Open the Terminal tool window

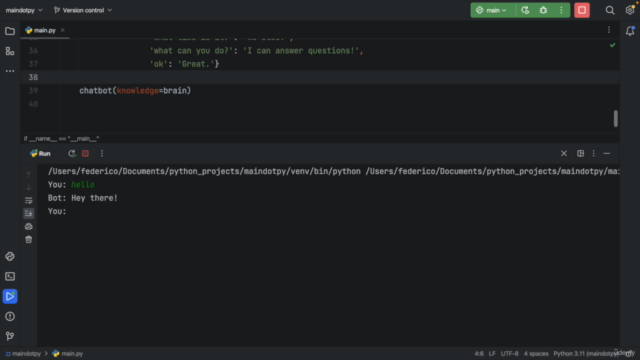coord(10,276)
